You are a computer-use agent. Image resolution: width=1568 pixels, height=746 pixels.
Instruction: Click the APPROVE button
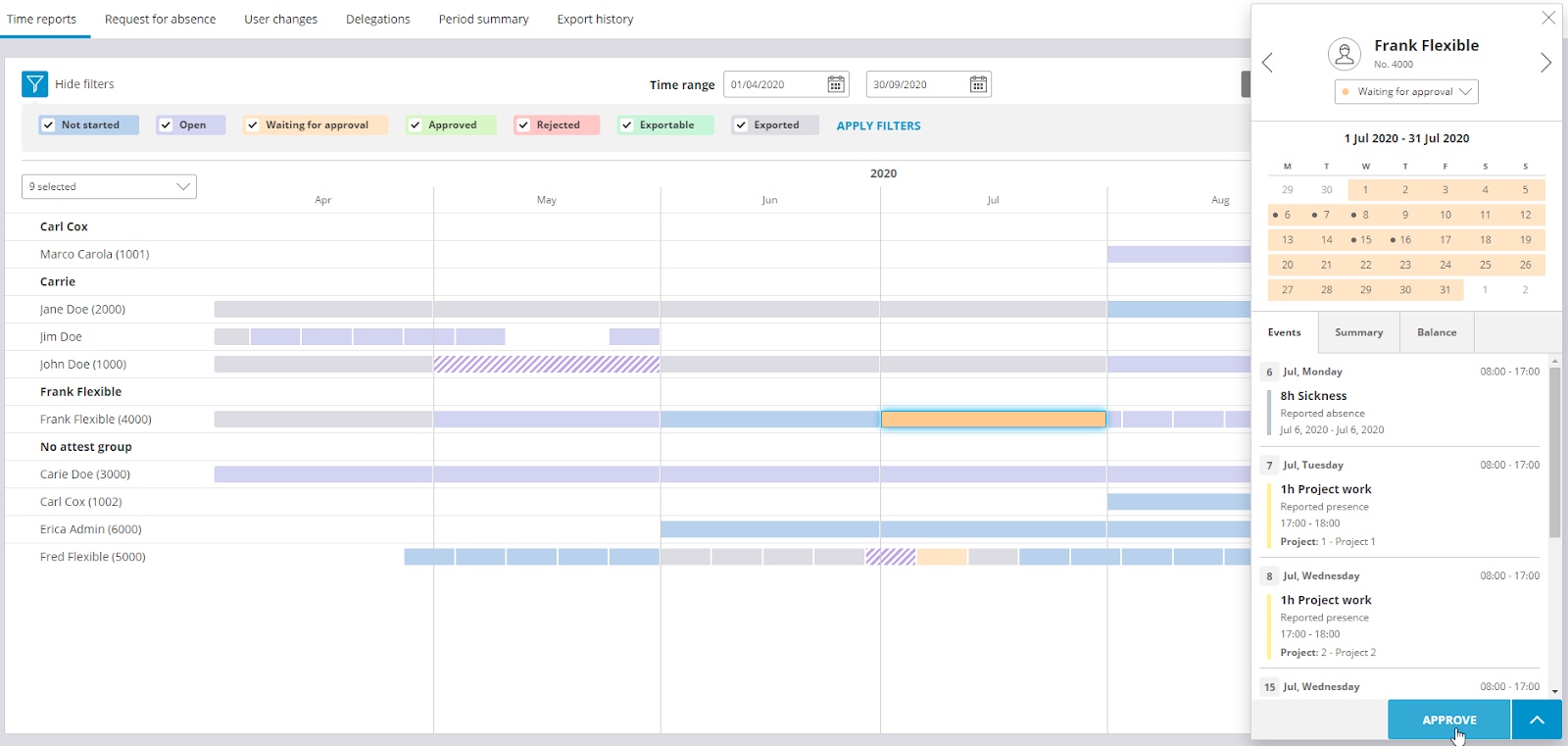pyautogui.click(x=1449, y=720)
